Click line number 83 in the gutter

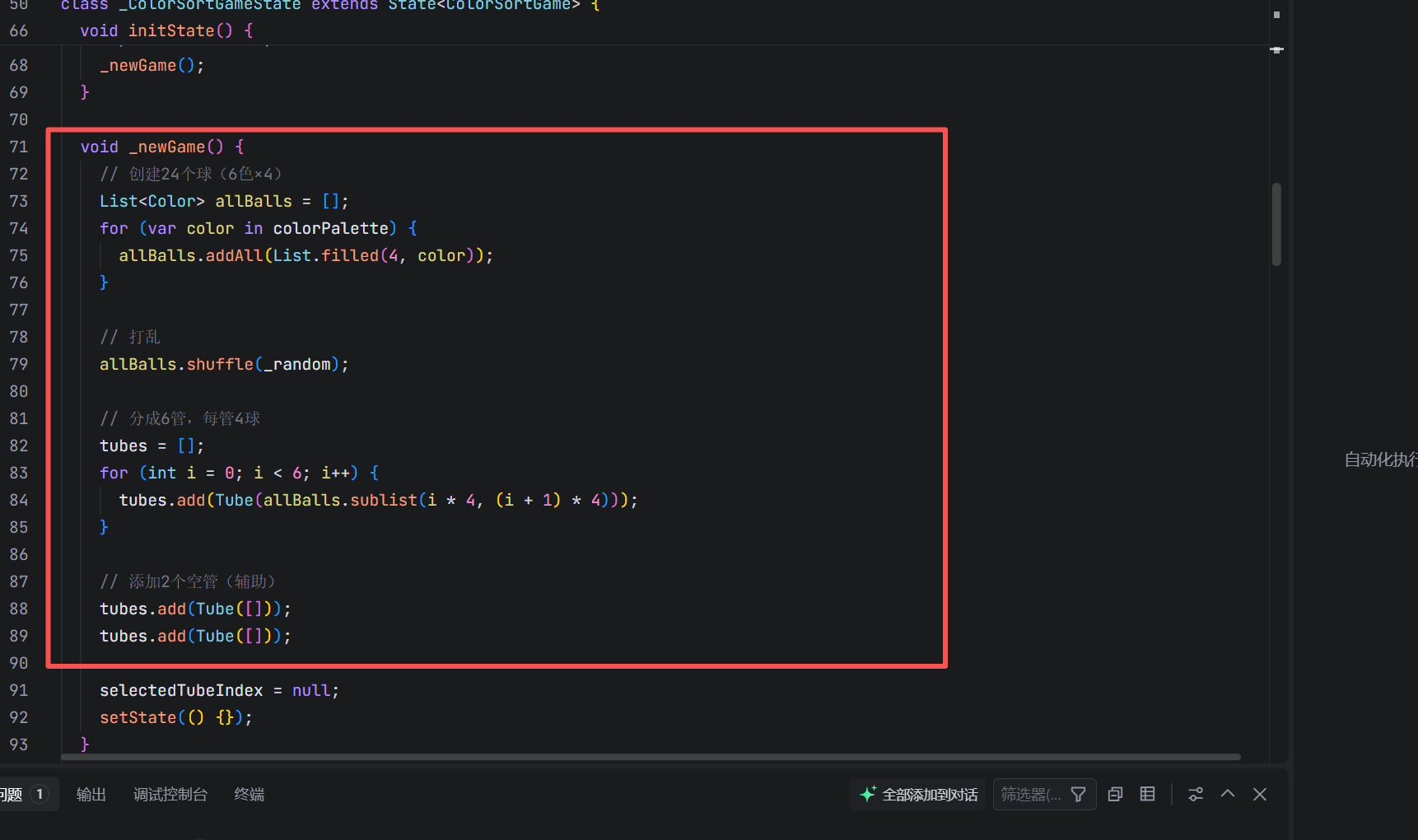click(x=19, y=473)
